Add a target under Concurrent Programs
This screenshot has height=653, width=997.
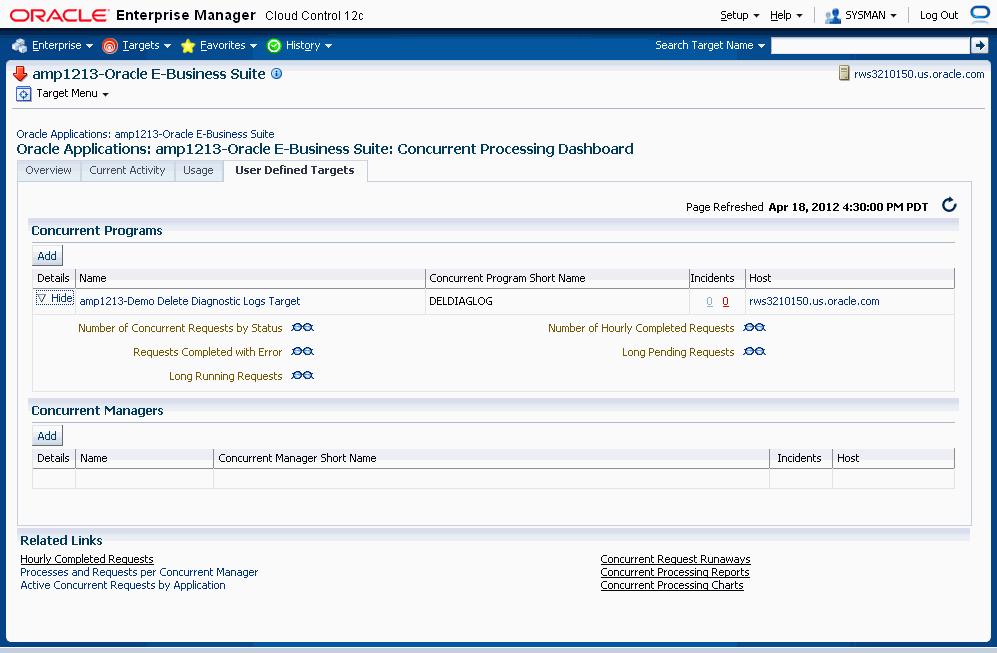point(47,256)
